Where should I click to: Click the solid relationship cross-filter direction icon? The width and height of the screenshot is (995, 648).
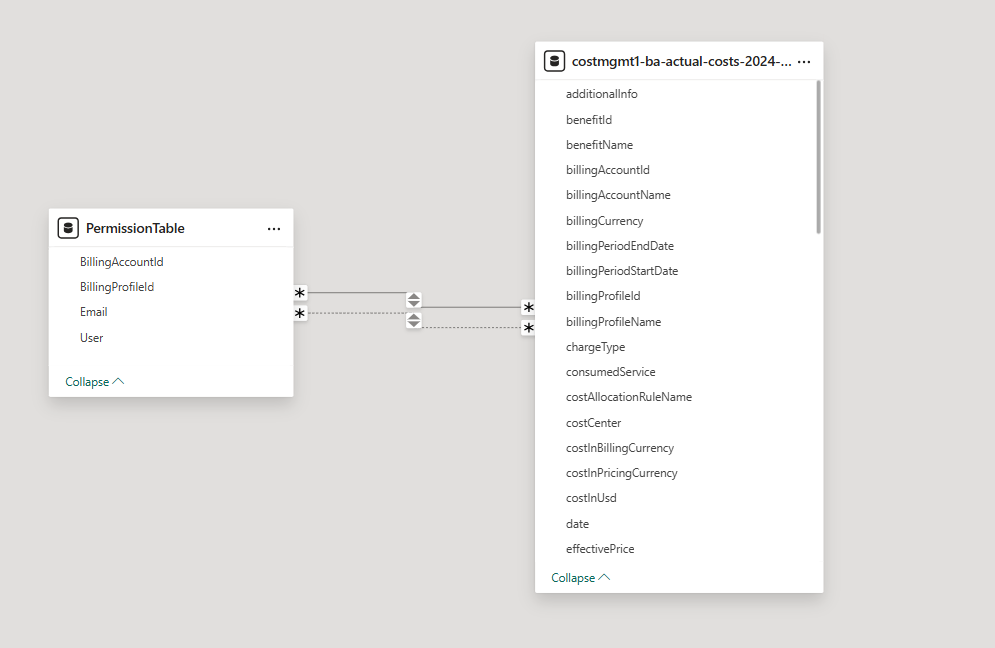point(414,300)
